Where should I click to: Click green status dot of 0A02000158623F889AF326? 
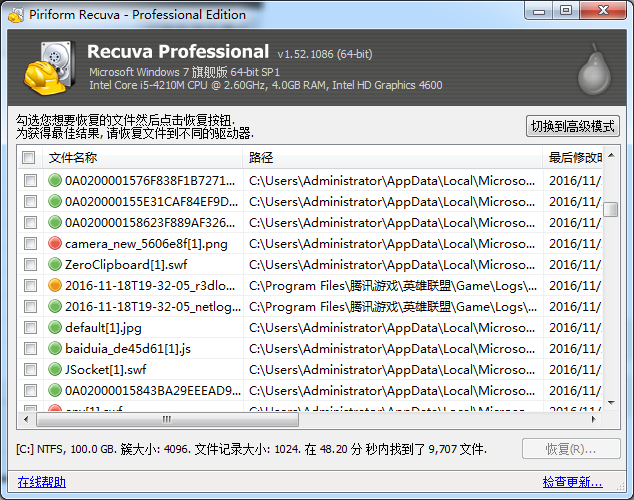55,222
